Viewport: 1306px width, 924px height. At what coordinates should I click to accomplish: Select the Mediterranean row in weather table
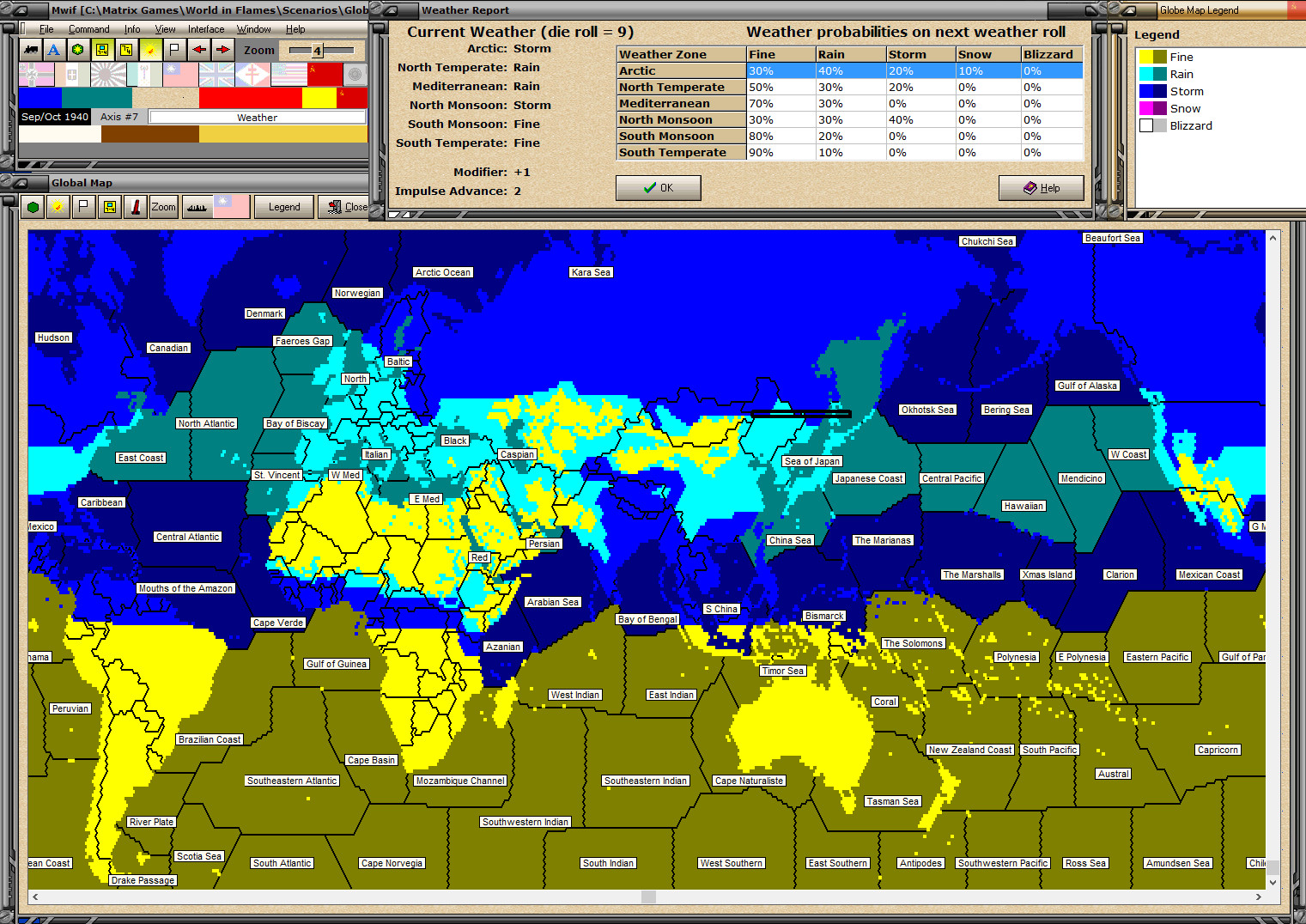(850, 103)
